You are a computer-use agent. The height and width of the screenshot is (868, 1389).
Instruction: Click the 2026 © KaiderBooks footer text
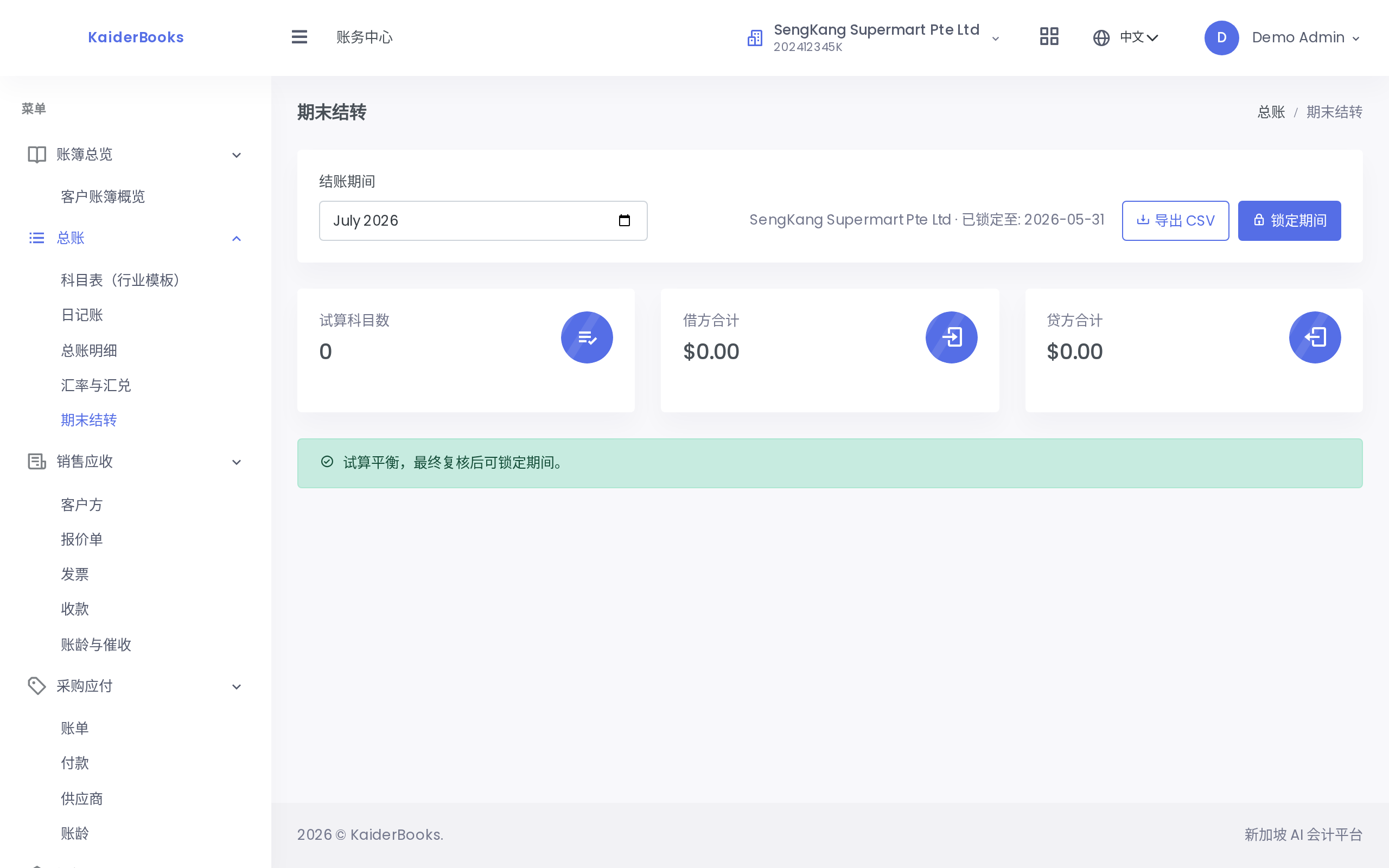[x=370, y=835]
